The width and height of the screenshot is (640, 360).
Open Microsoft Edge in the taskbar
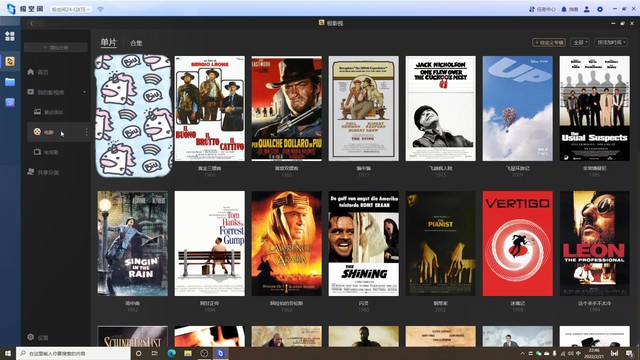pos(171,353)
